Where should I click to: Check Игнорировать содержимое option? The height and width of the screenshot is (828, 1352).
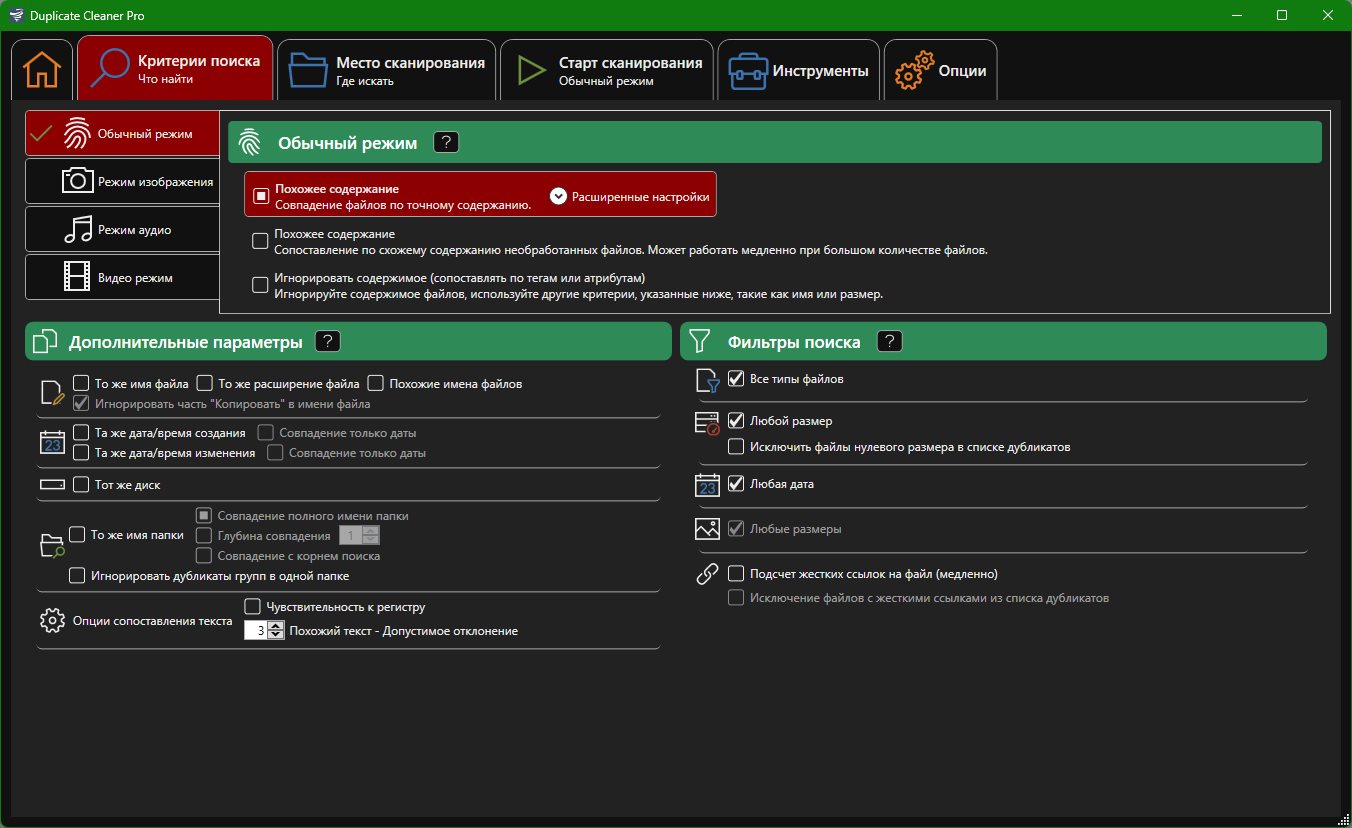click(x=260, y=285)
